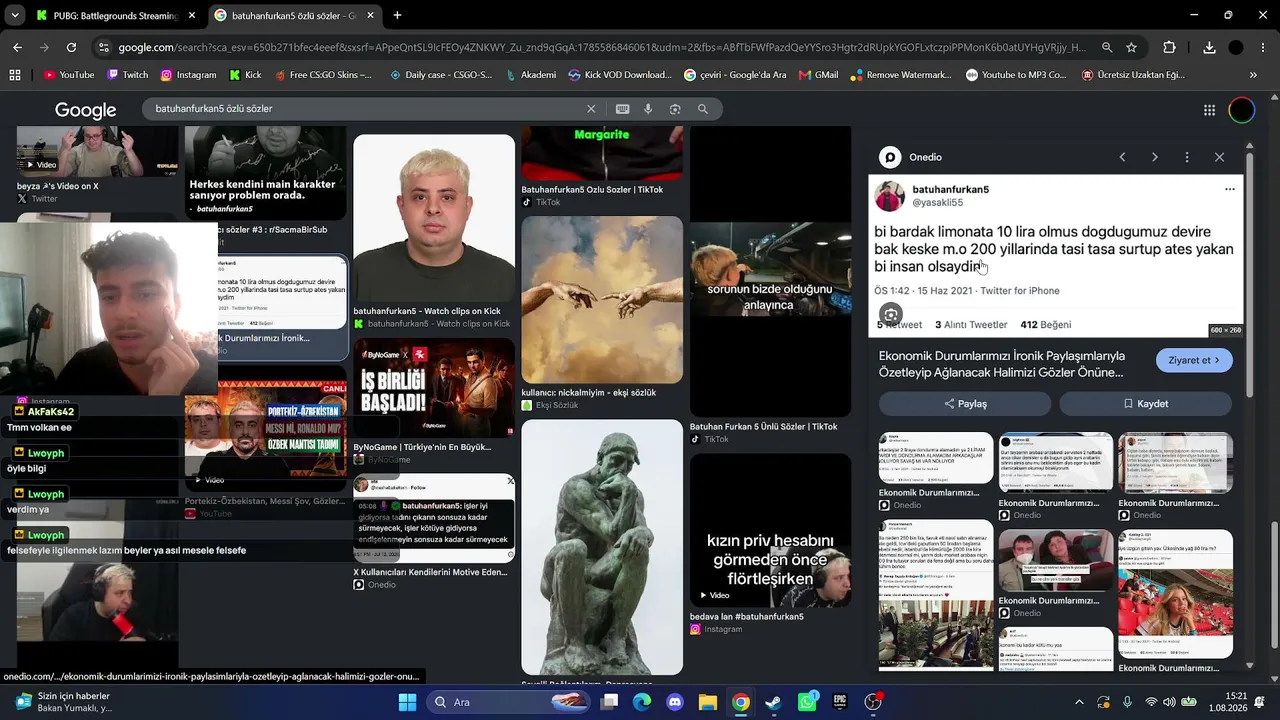Open the Ücretsiz Uzaktan Eği bookmark
The width and height of the screenshot is (1280, 720).
tap(1132, 75)
